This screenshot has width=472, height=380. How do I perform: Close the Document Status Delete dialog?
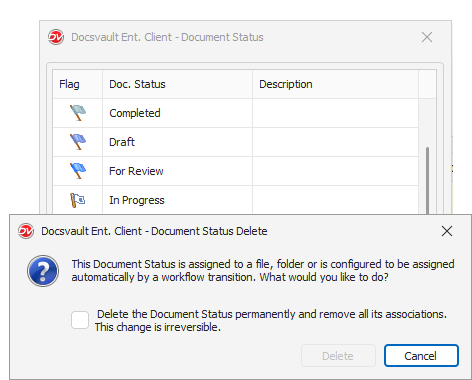(447, 231)
